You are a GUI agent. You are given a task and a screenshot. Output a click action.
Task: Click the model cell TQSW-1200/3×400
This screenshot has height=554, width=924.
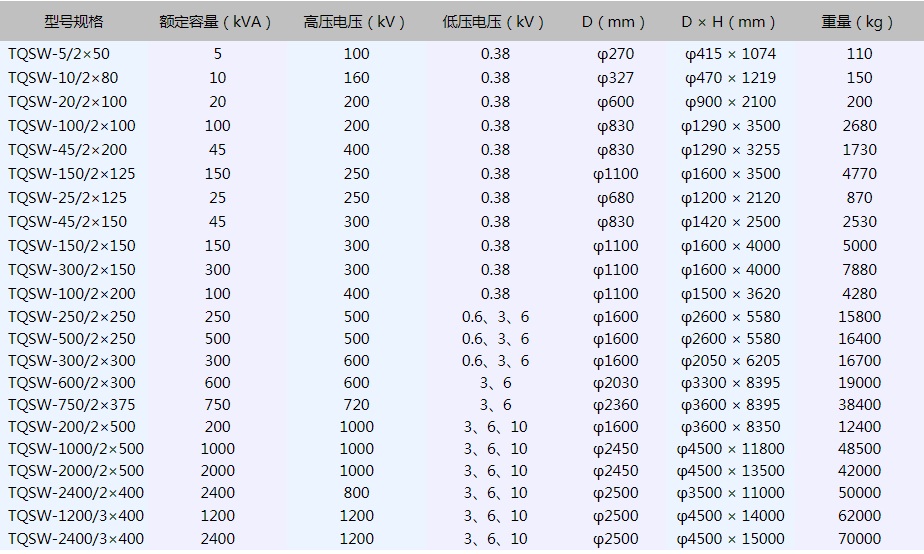[75, 516]
